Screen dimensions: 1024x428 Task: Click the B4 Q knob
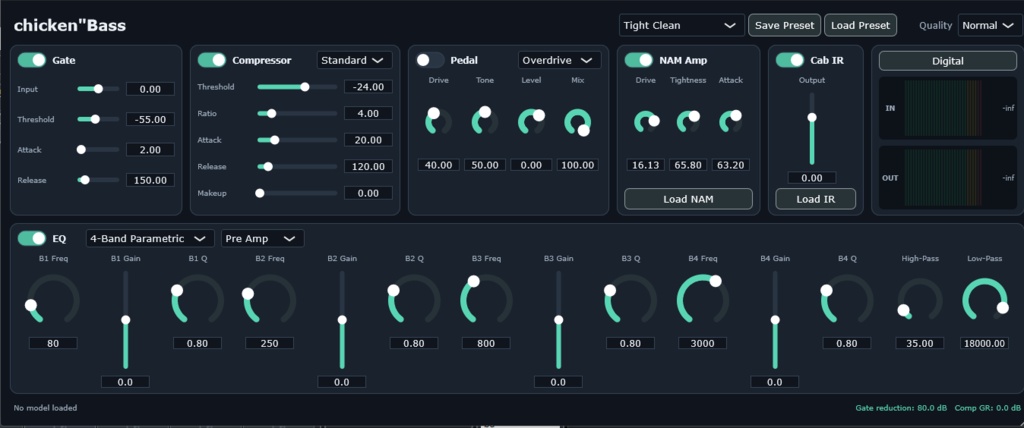(x=847, y=301)
